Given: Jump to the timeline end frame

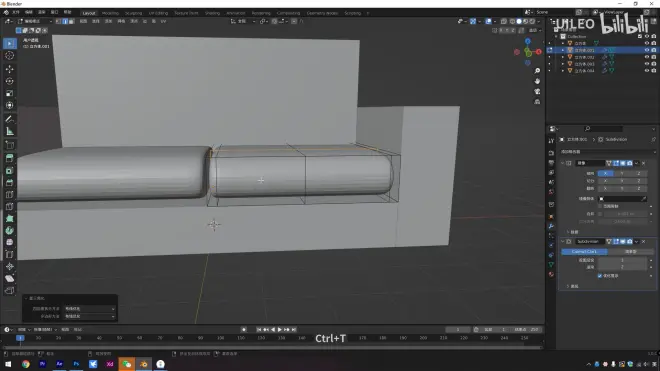Looking at the screenshot, I should (294, 330).
